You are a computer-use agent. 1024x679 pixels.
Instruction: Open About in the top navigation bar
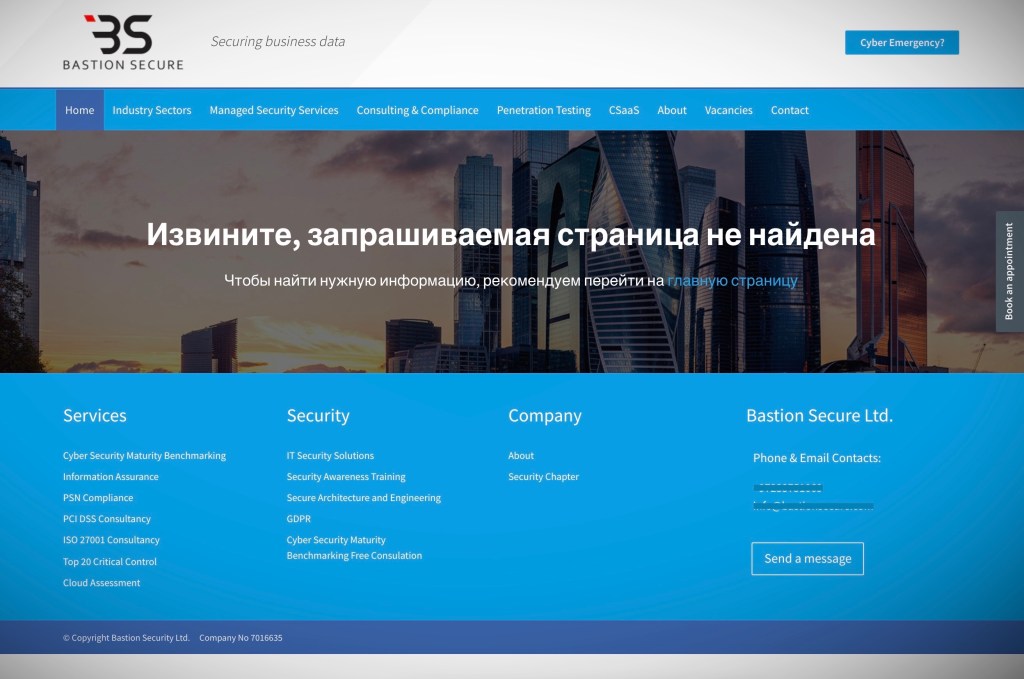[x=672, y=110]
